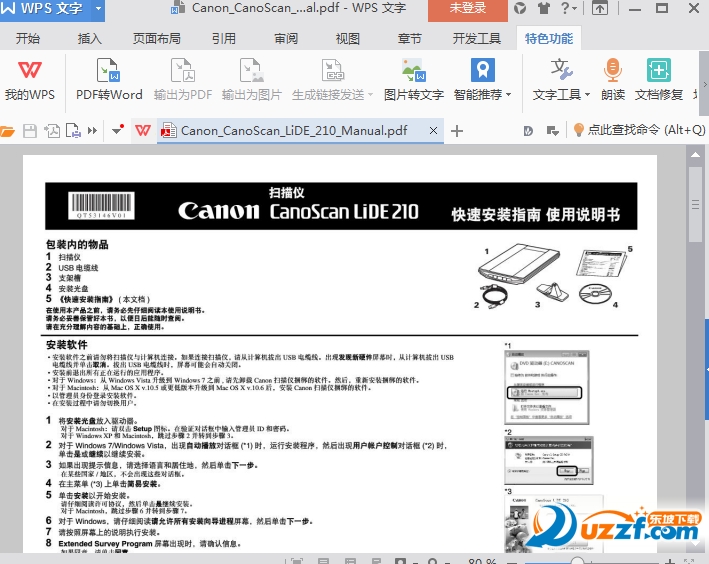Open dropdown icon left of command search divider
The image size is (709, 564).
553,131
